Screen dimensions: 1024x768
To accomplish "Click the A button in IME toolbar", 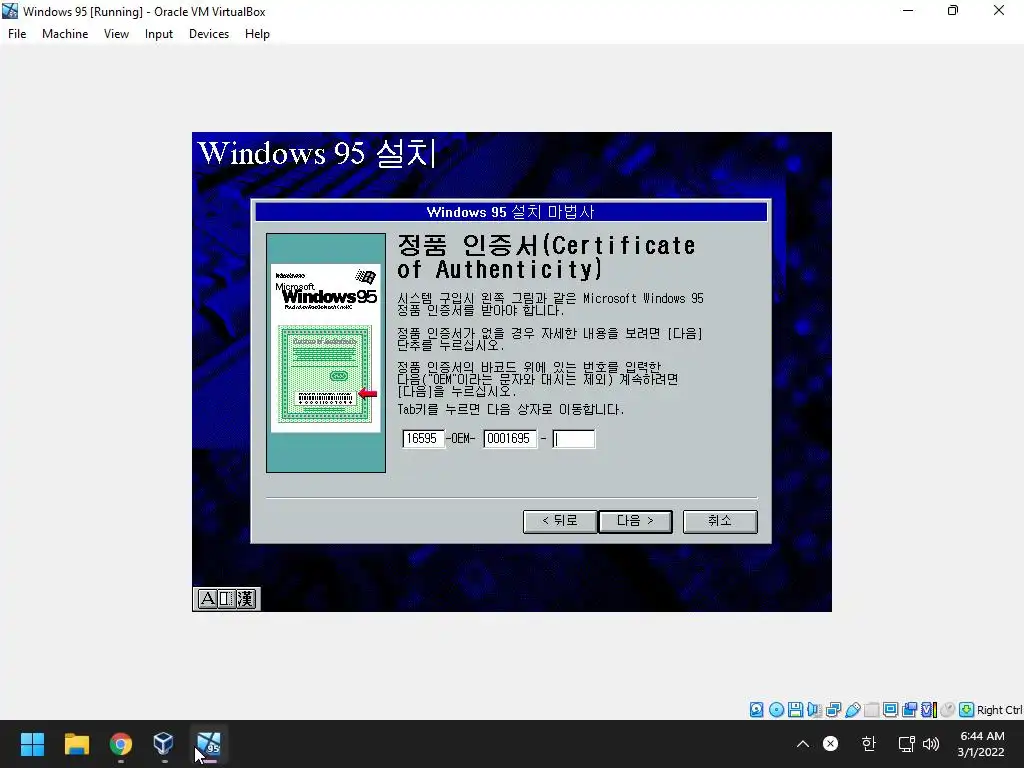I will tap(207, 599).
